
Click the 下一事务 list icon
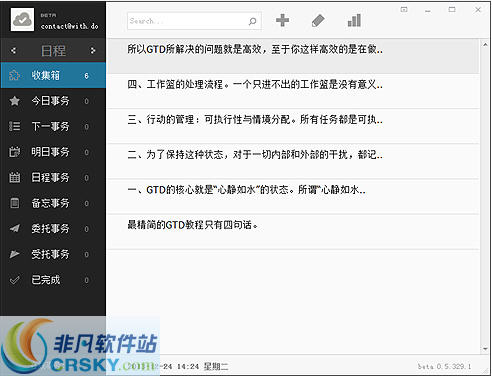coord(14,126)
